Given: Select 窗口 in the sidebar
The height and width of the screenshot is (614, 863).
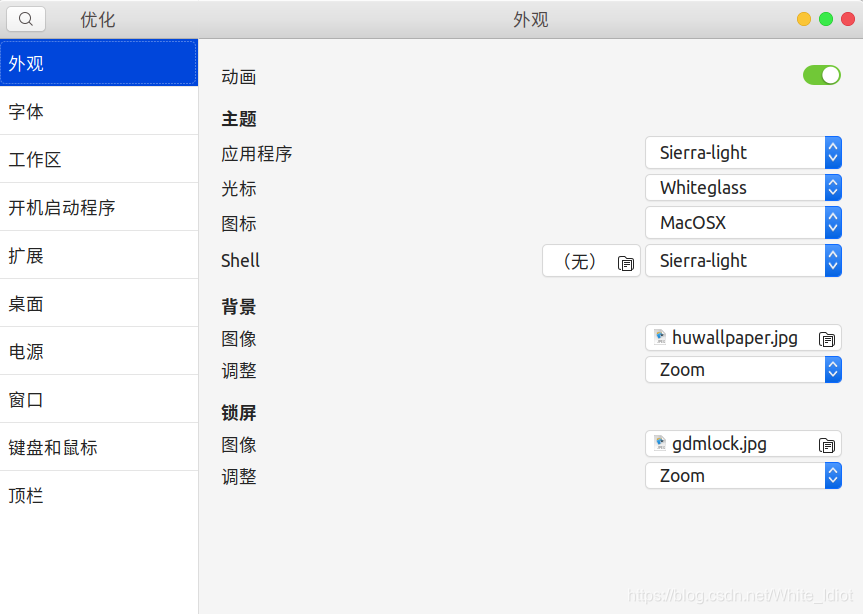Looking at the screenshot, I should [99, 399].
